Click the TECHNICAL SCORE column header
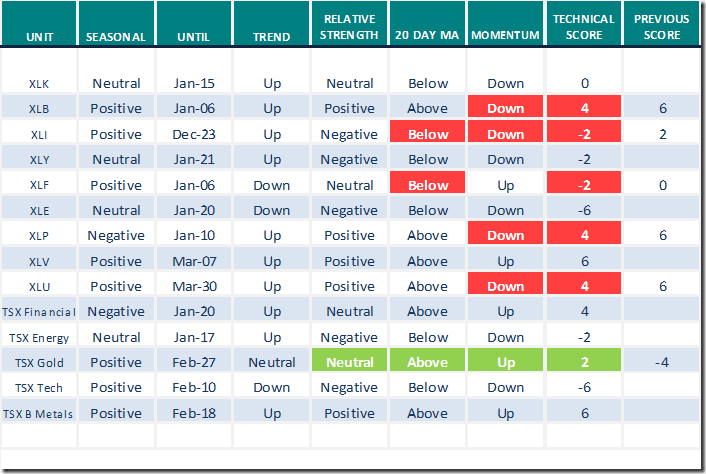This screenshot has width=706, height=474. coord(583,28)
